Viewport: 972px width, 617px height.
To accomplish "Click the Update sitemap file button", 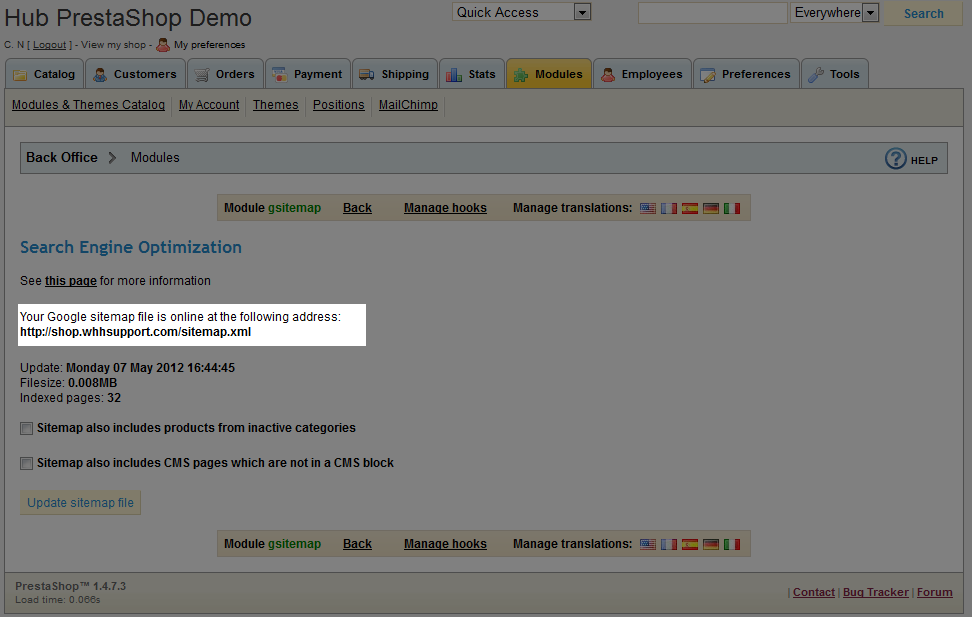I will 80,502.
